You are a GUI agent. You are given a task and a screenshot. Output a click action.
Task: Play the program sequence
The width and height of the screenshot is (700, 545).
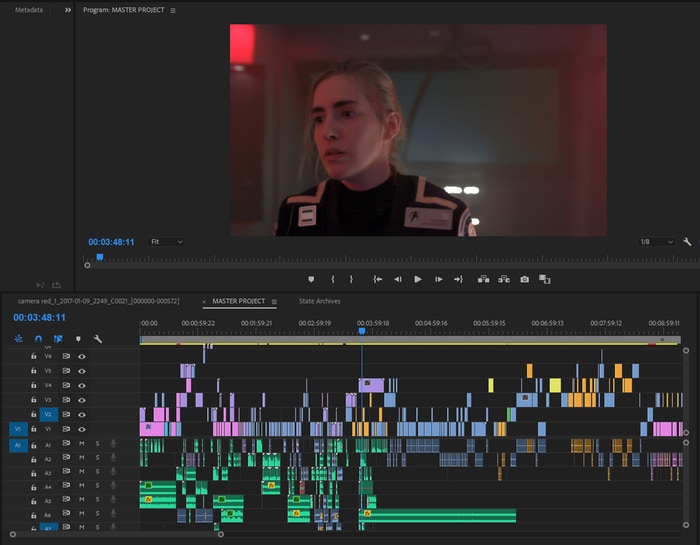418,279
